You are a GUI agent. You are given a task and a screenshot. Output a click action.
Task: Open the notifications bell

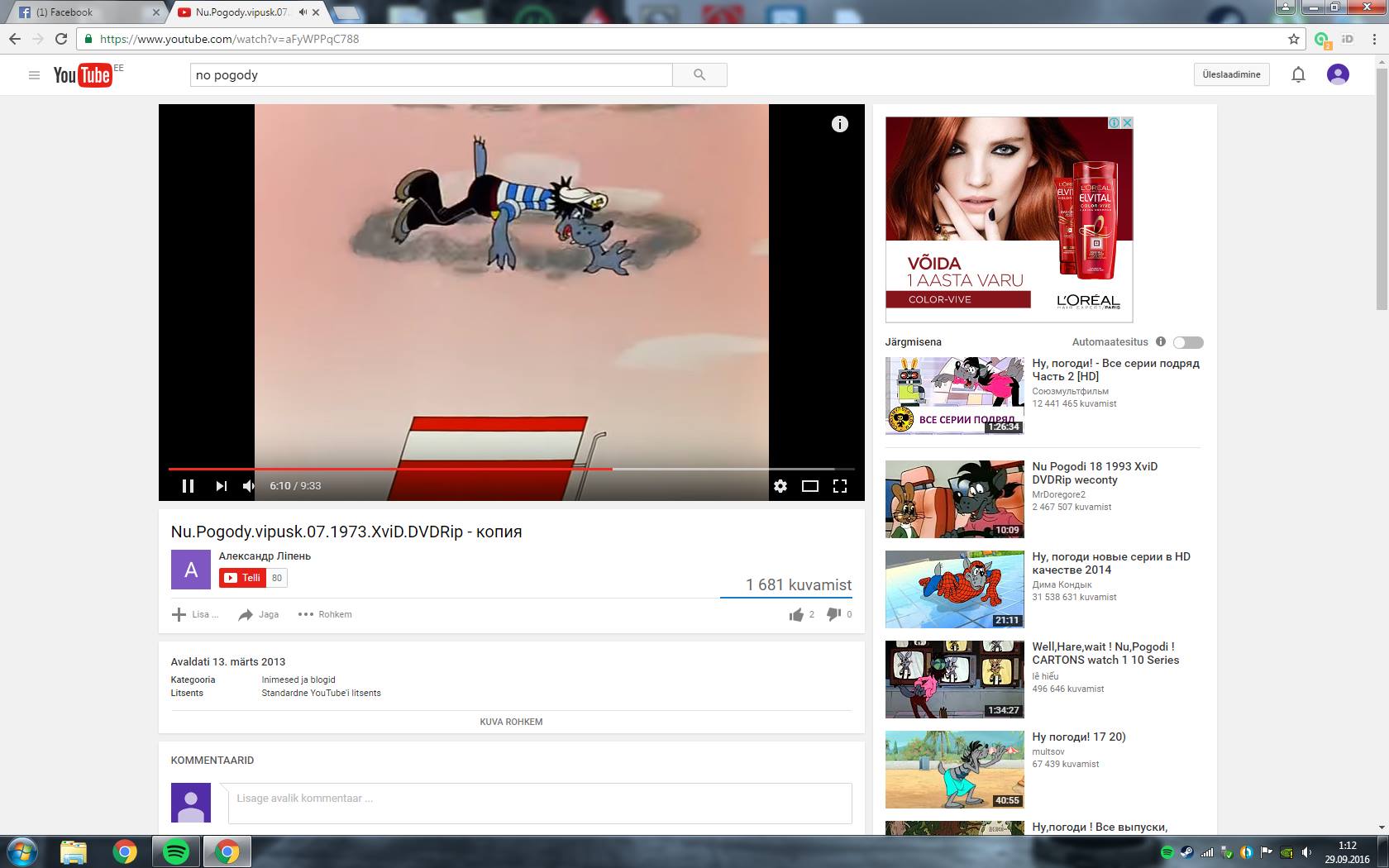(1298, 75)
